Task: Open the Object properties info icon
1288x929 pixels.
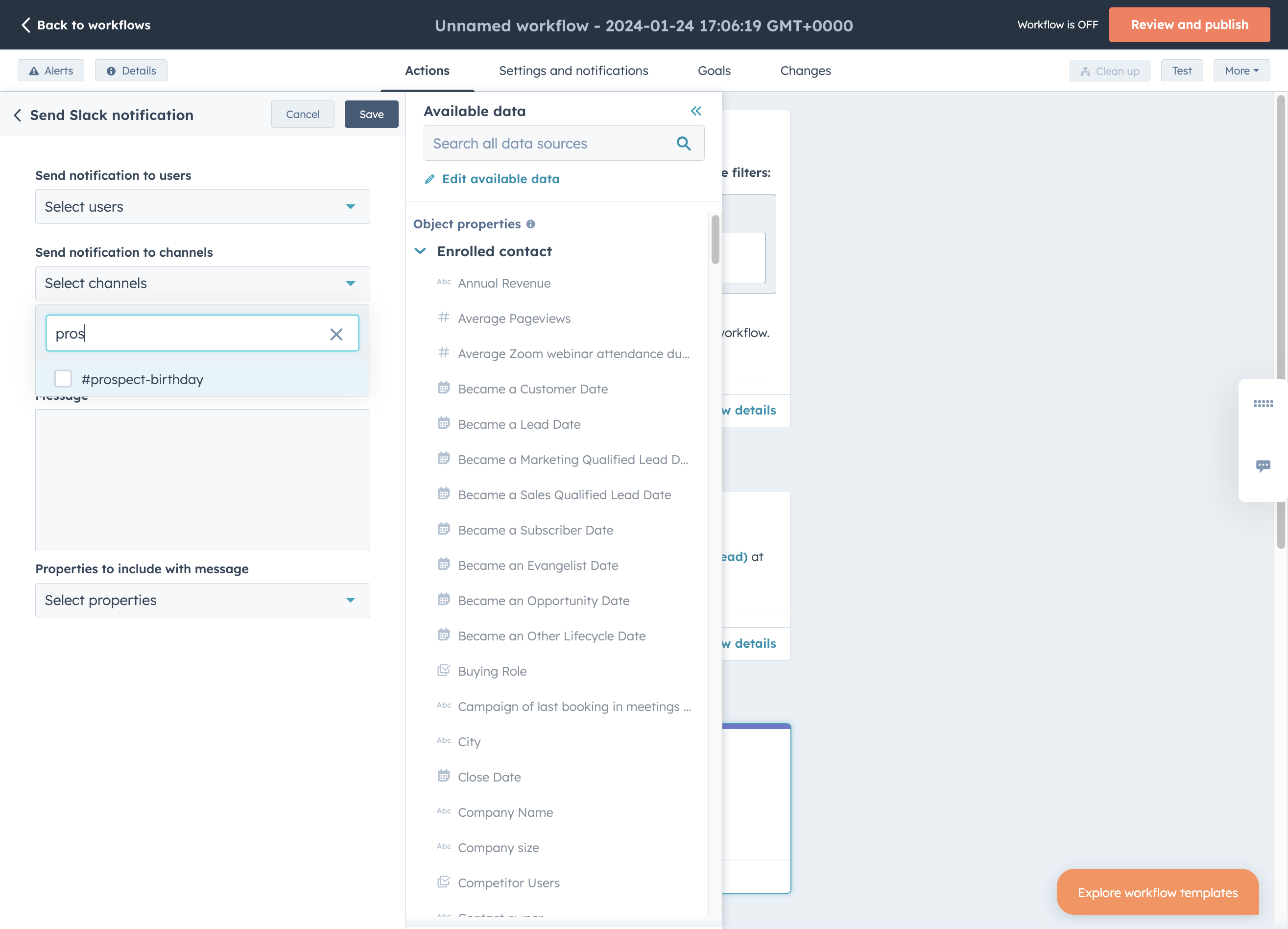Action: coord(530,224)
